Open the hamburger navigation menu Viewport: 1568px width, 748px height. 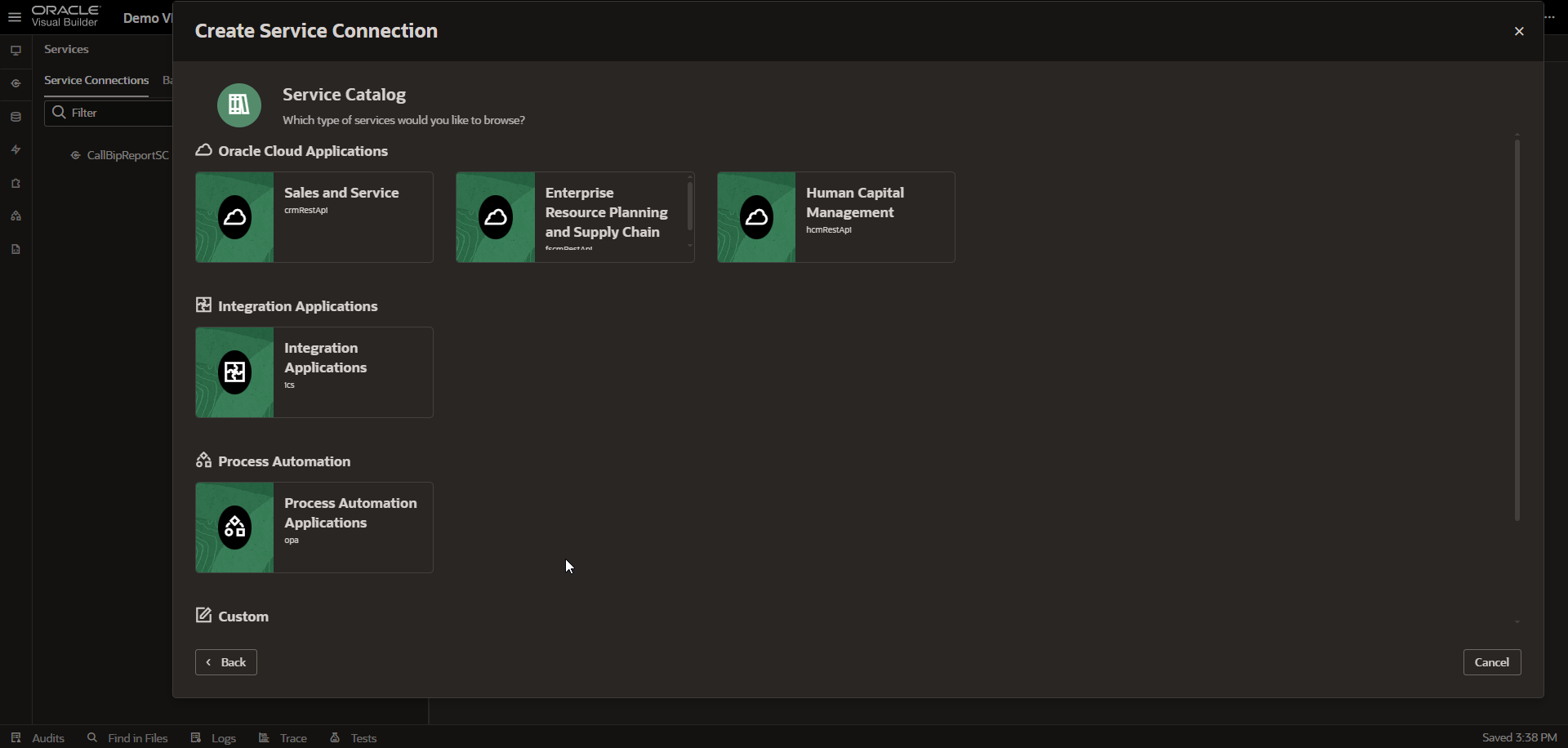[15, 16]
